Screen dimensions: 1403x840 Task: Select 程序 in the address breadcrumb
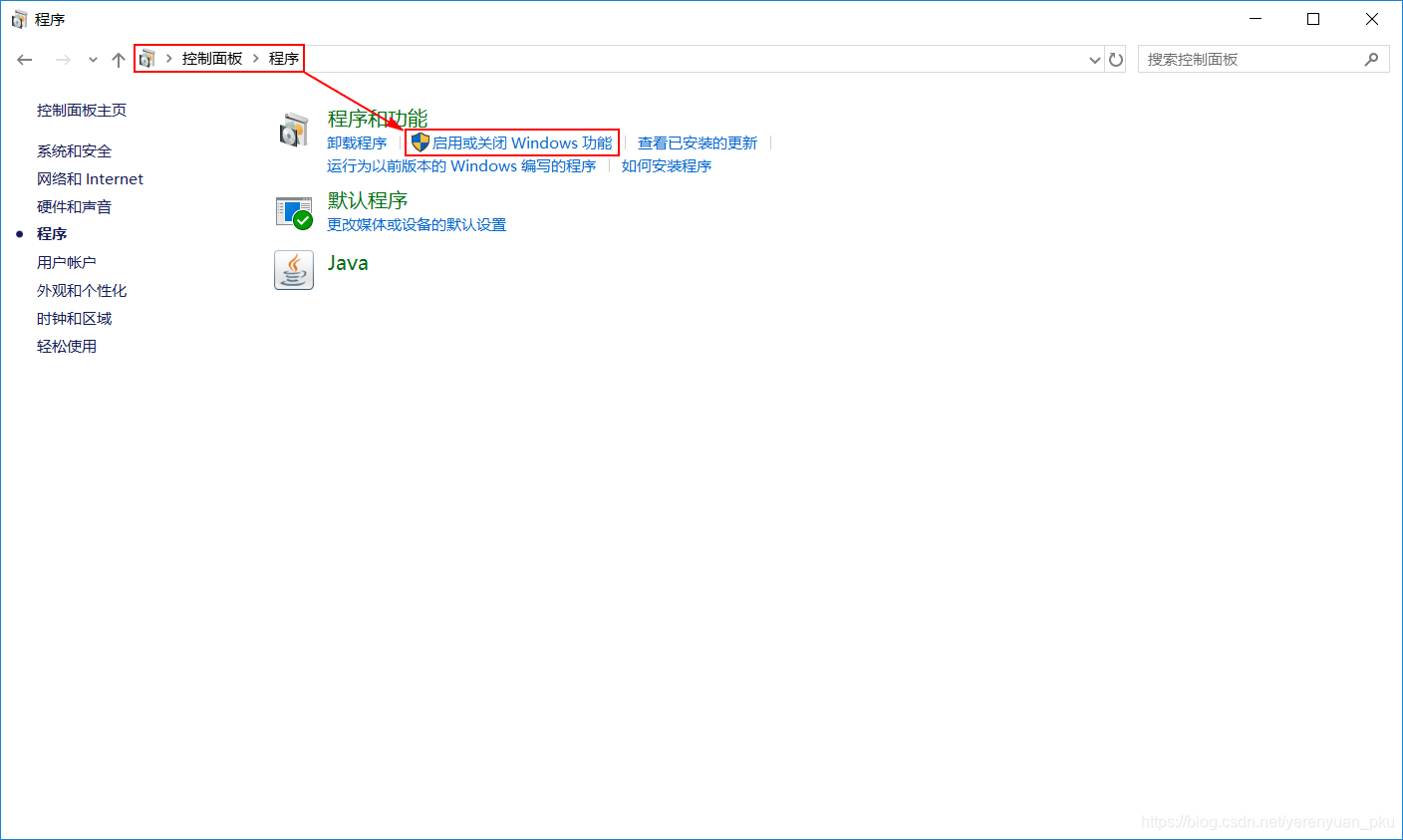(x=284, y=59)
